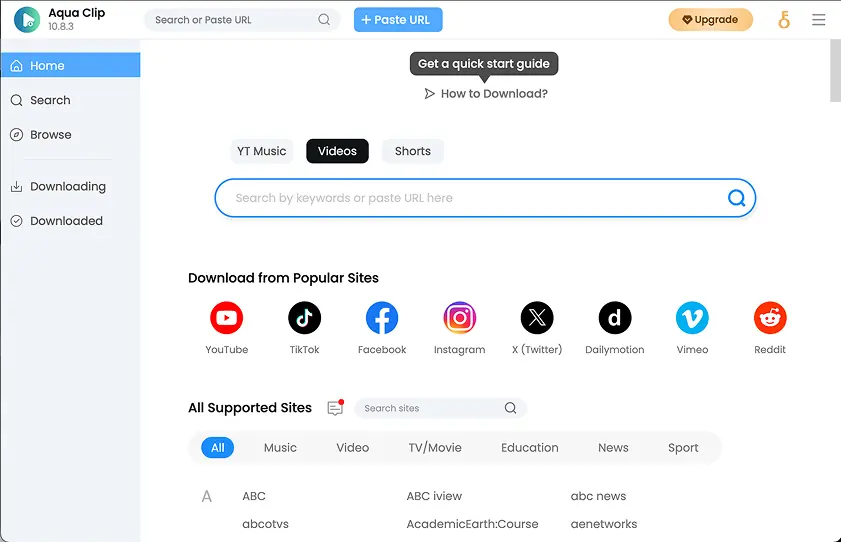Open the ABC iview site entry
Screen dimensions: 841x542
(434, 496)
